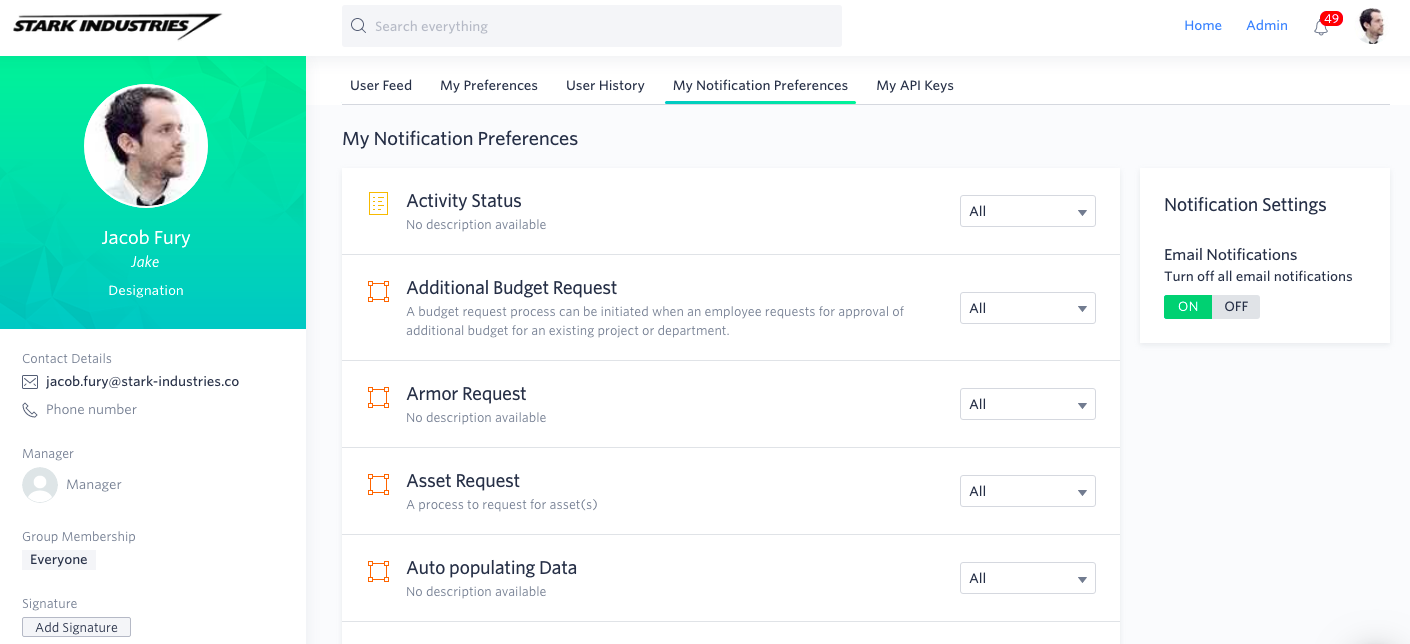Click the jacob.fury@stark-industries.co email address
The image size is (1410, 644).
[142, 382]
